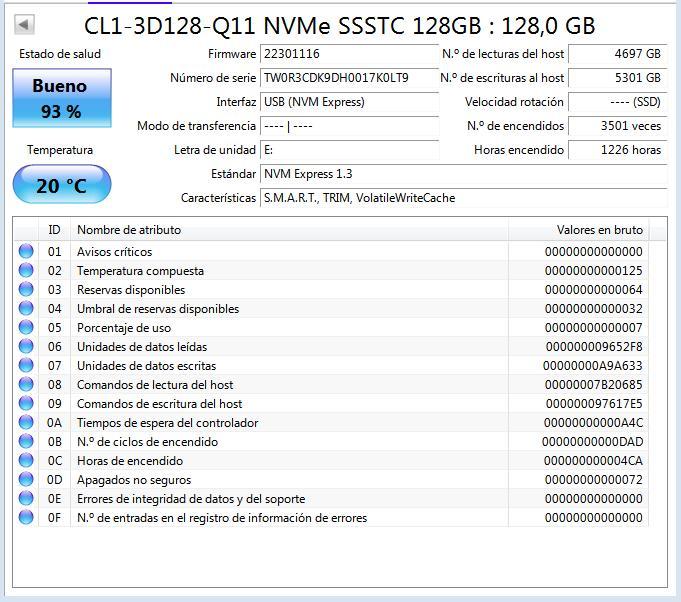Click power-on hours 1226 horas
681x602 pixels.
pyautogui.click(x=618, y=150)
